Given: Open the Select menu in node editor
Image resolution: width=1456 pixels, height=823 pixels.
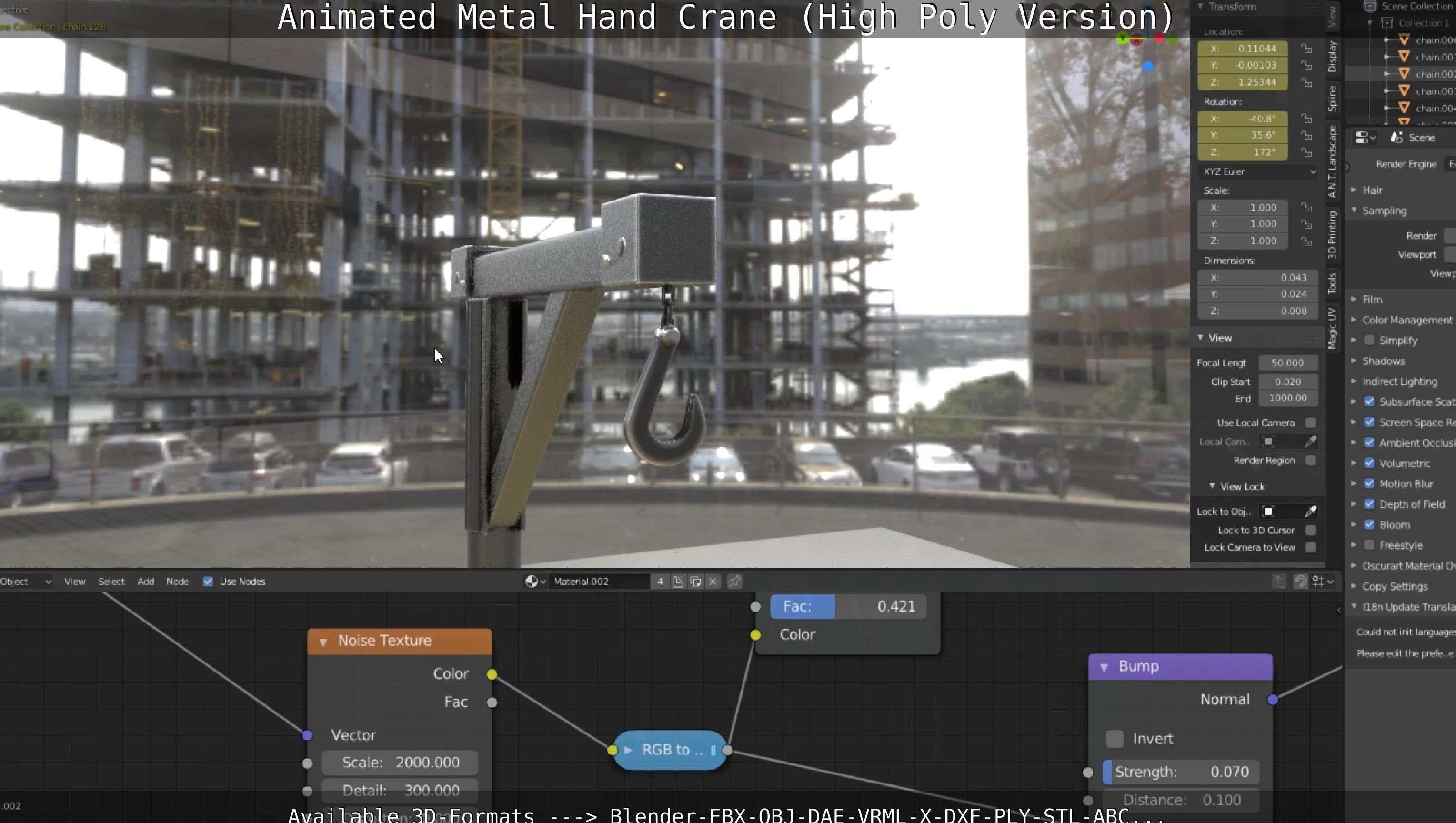Looking at the screenshot, I should click(x=111, y=581).
